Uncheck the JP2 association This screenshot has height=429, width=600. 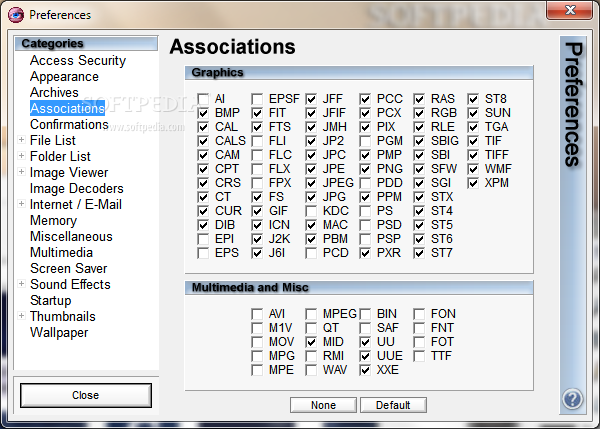point(311,141)
